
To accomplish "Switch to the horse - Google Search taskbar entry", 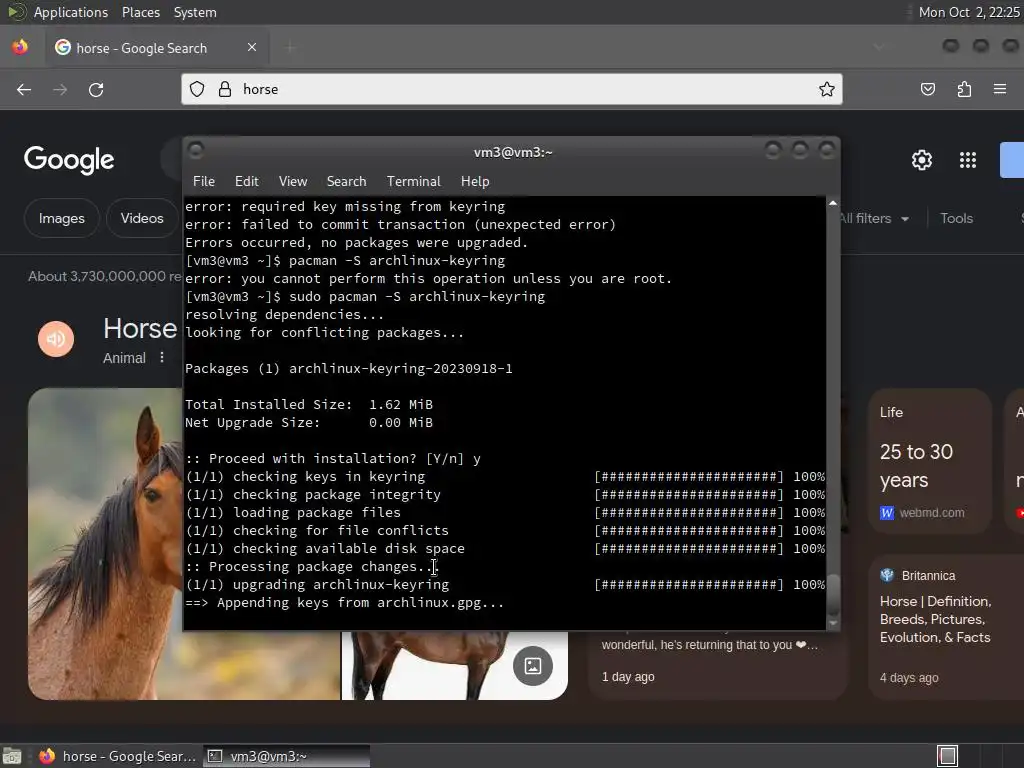I will coord(118,756).
